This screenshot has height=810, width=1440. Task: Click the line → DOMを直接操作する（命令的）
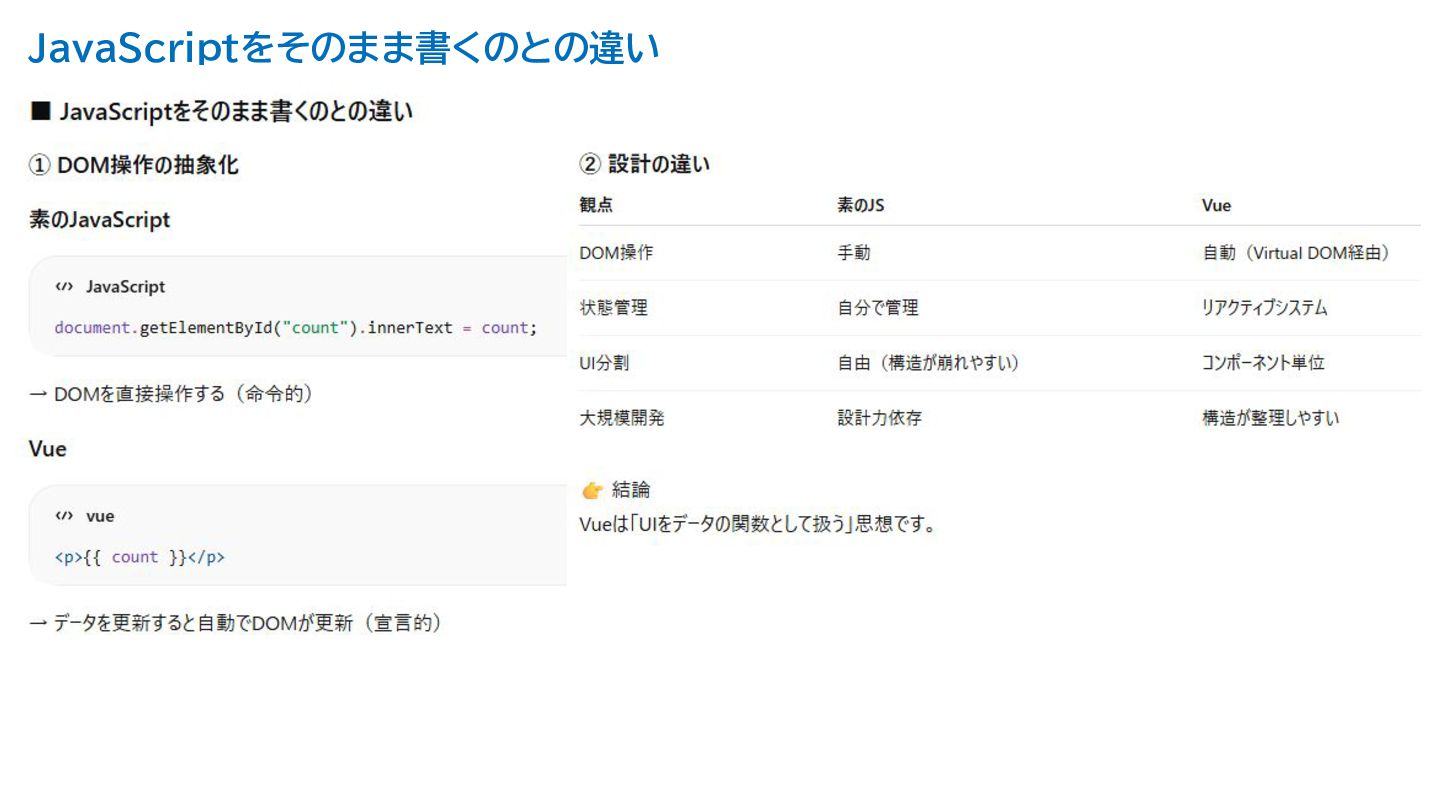coord(171,394)
